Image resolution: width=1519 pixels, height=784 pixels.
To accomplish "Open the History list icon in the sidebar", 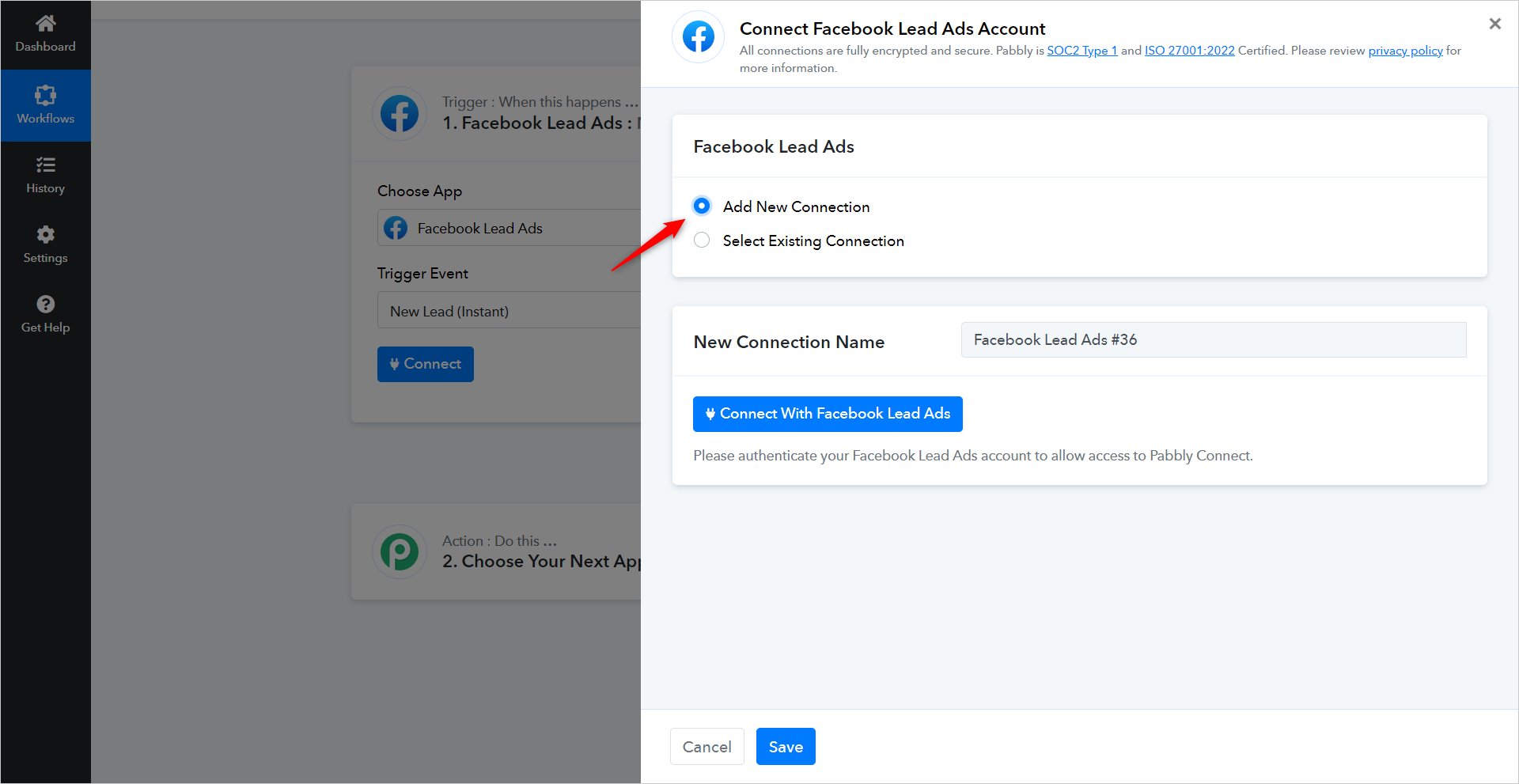I will click(x=46, y=165).
